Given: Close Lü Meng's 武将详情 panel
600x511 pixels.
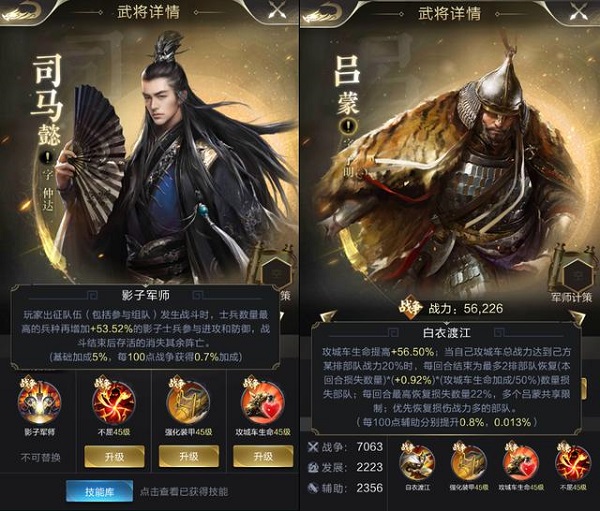Looking at the screenshot, I should click(579, 11).
